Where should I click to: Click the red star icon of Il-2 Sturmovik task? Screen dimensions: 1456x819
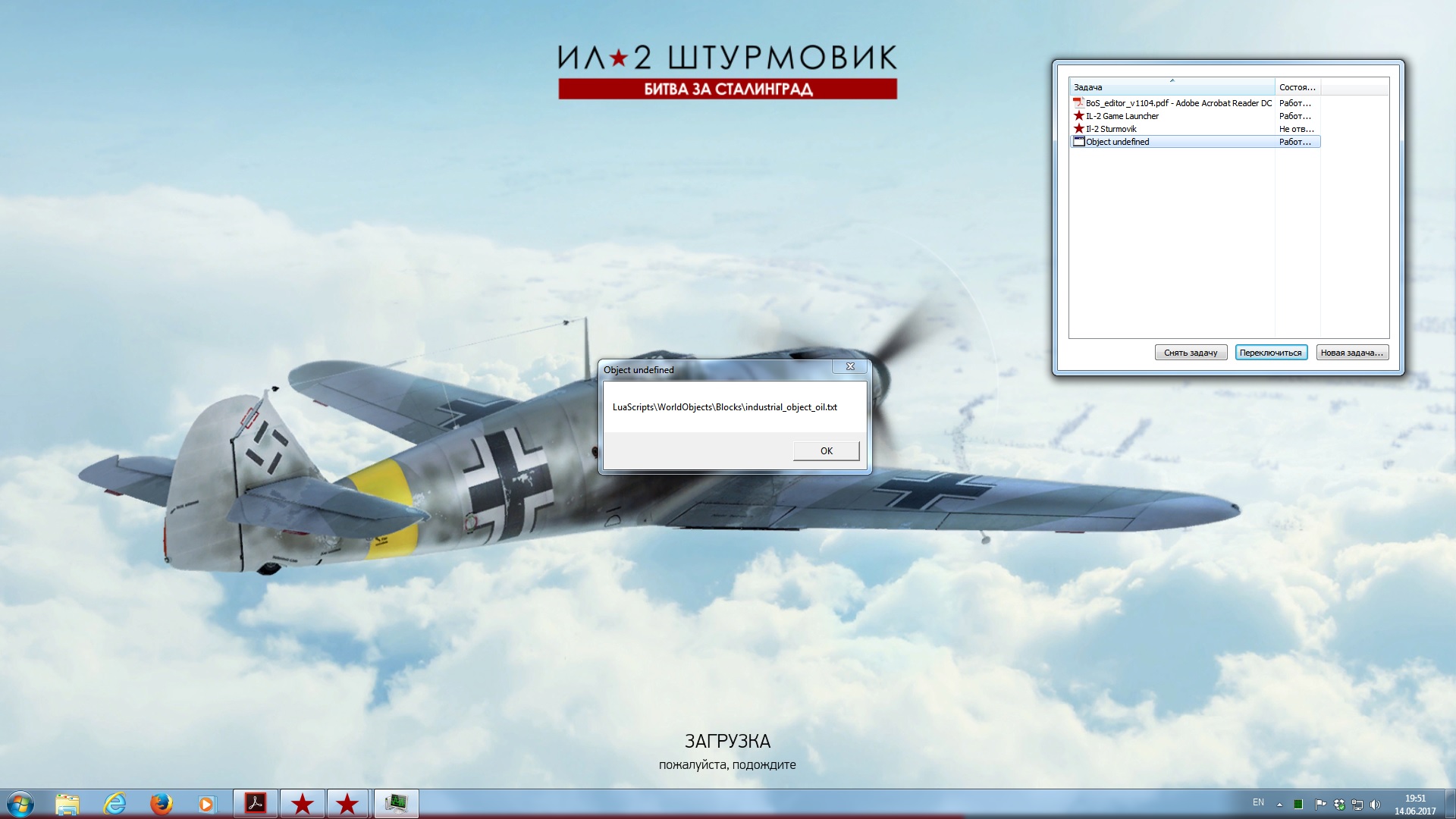pos(1078,129)
